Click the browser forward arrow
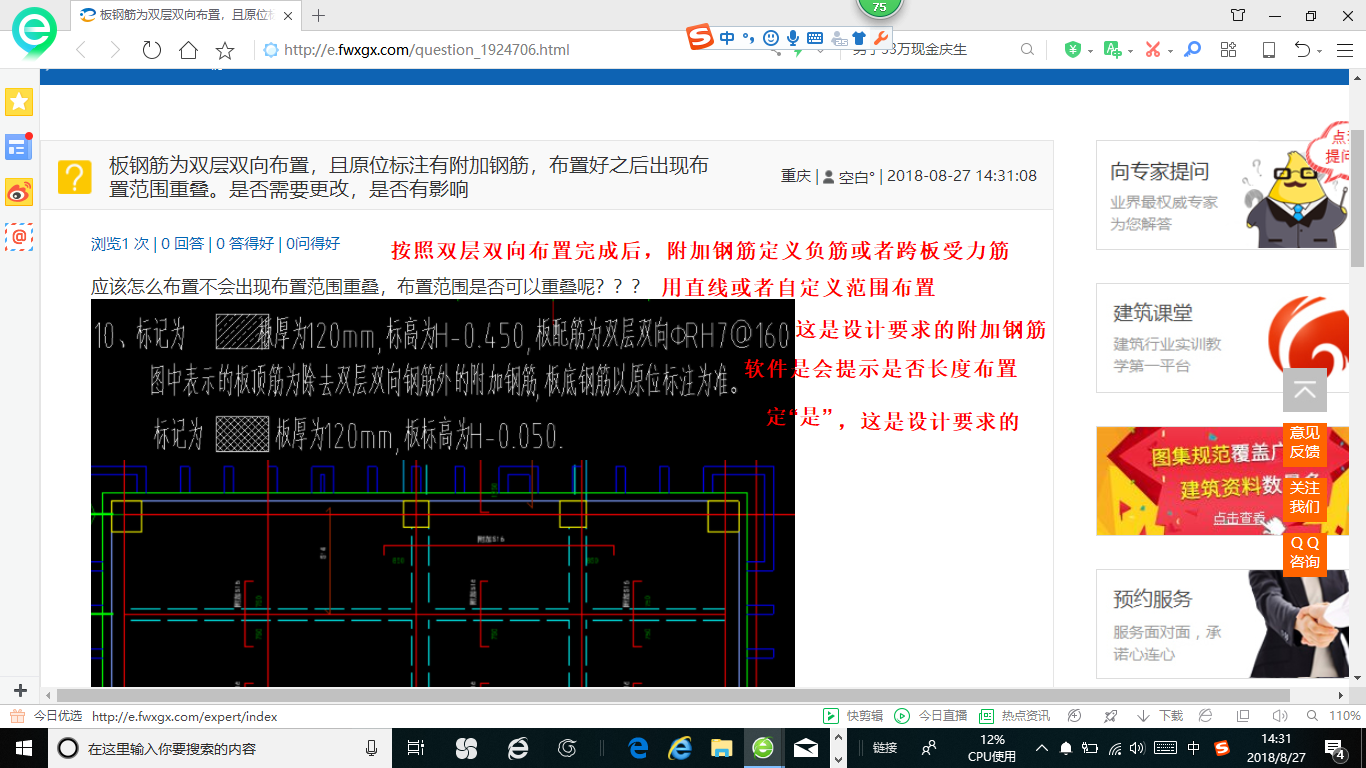The image size is (1366, 768). coord(115,50)
